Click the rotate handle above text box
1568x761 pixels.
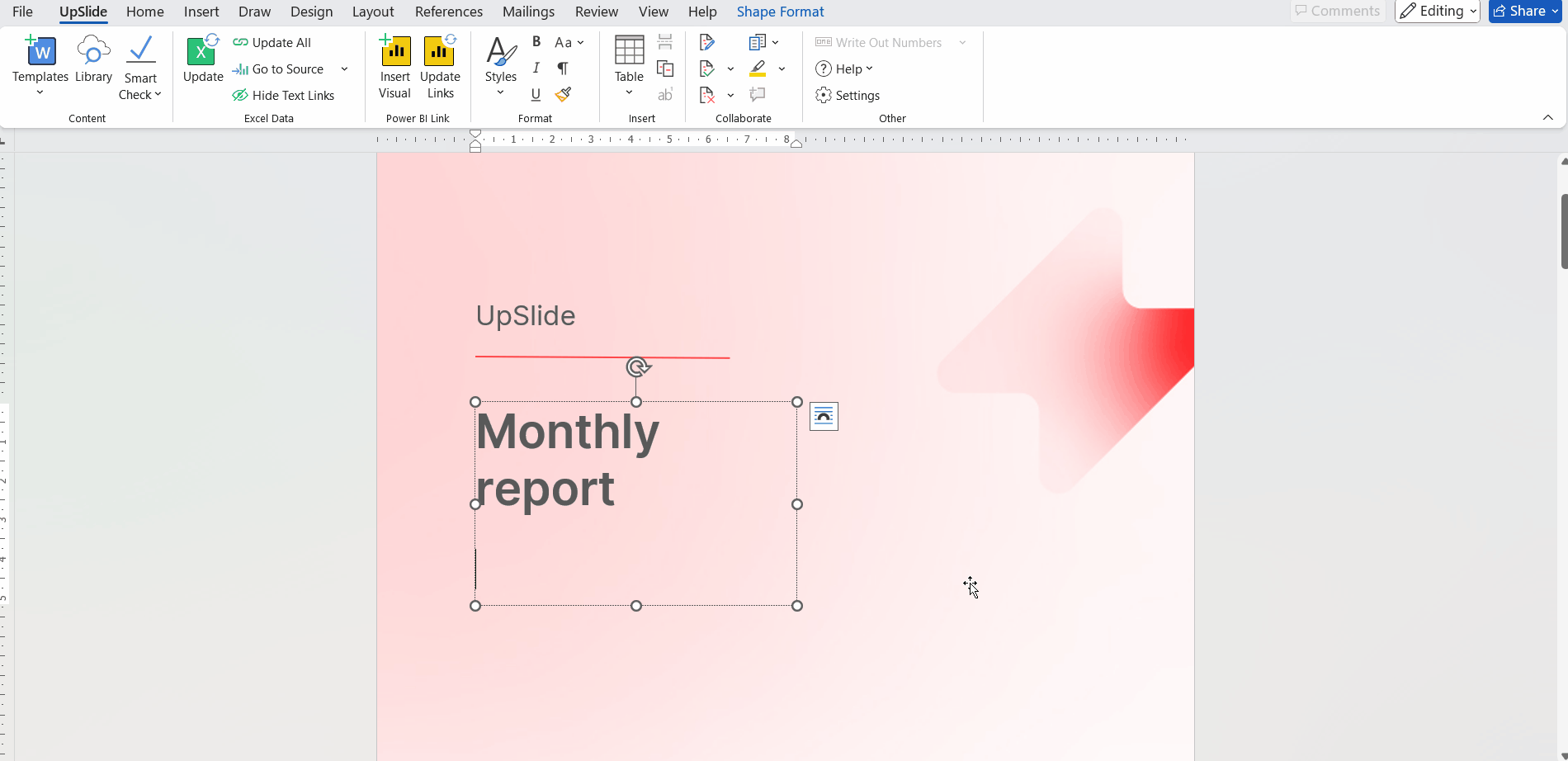coord(636,366)
